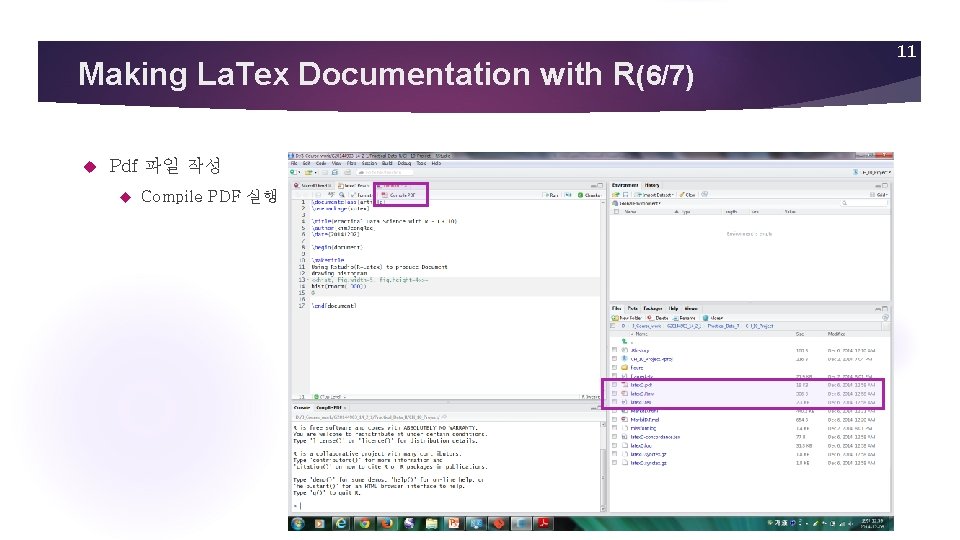The height and width of the screenshot is (540, 960).
Task: Click the Delete button in Files pane
Action: point(658,318)
